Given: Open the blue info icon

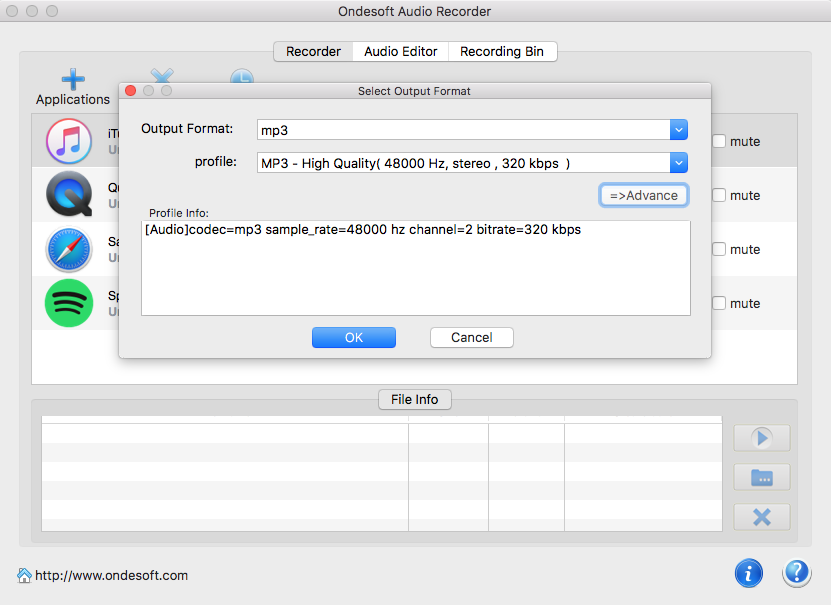Looking at the screenshot, I should 749,573.
